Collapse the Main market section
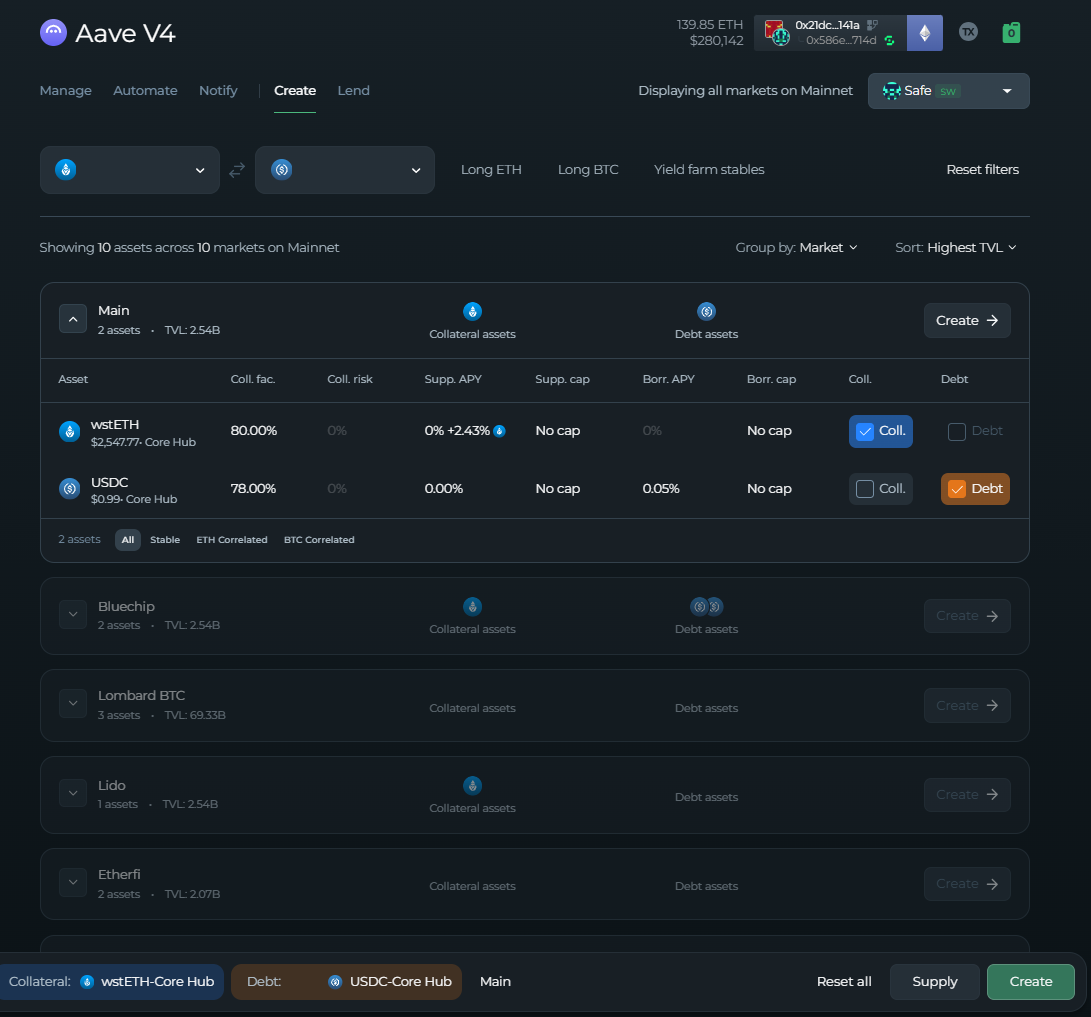1091x1017 pixels. (72, 320)
